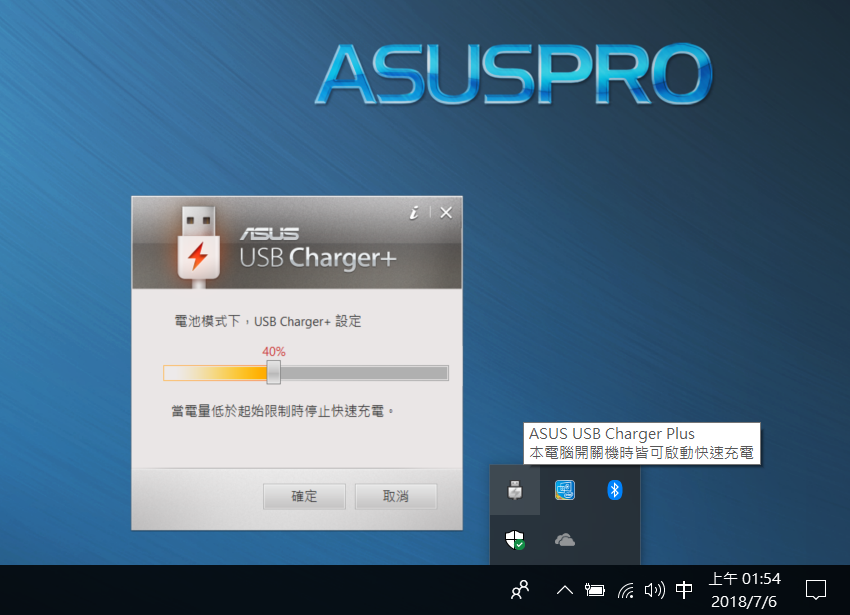Open ASUS USB Charger Plus tray icon
Image resolution: width=850 pixels, height=615 pixels.
515,490
